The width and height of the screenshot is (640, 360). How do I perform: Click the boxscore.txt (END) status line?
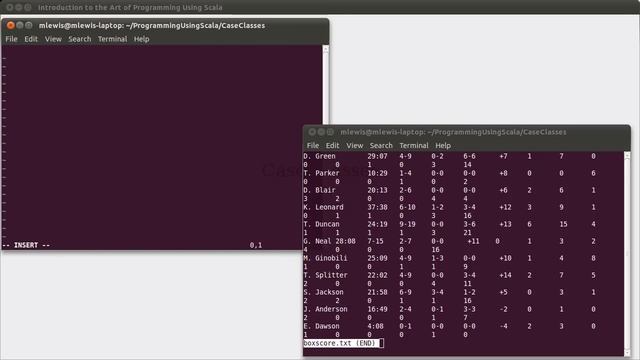click(x=340, y=343)
